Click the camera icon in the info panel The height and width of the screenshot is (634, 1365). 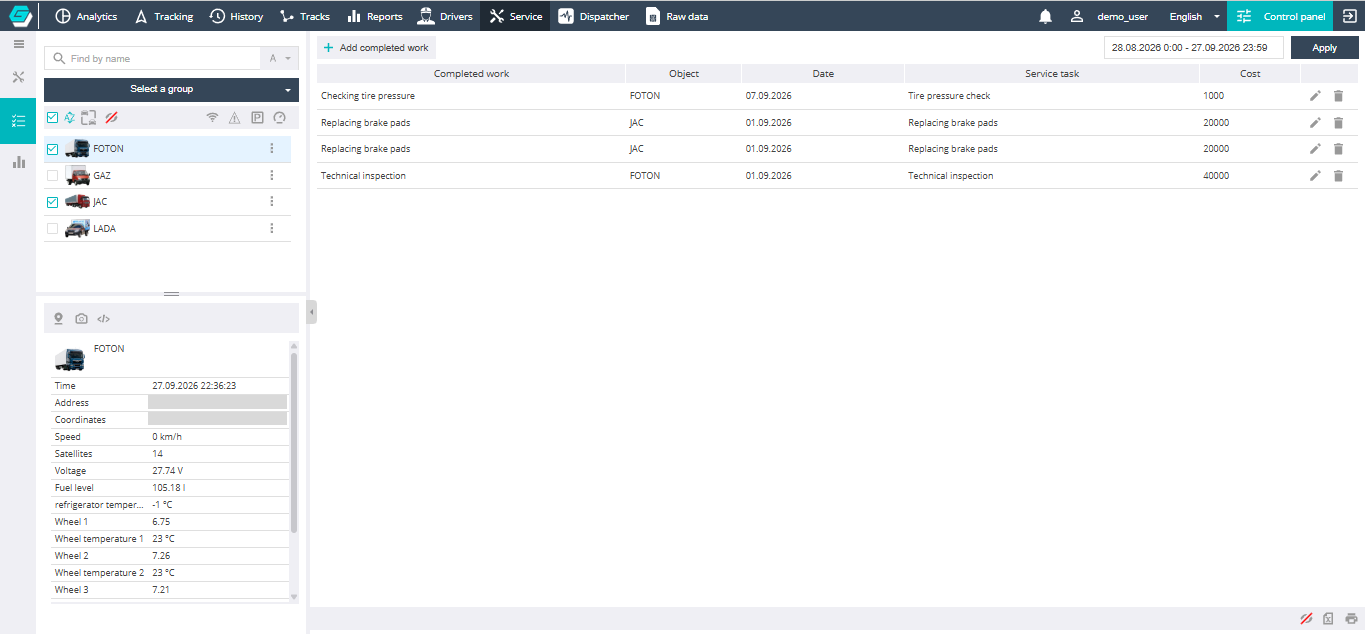click(81, 319)
